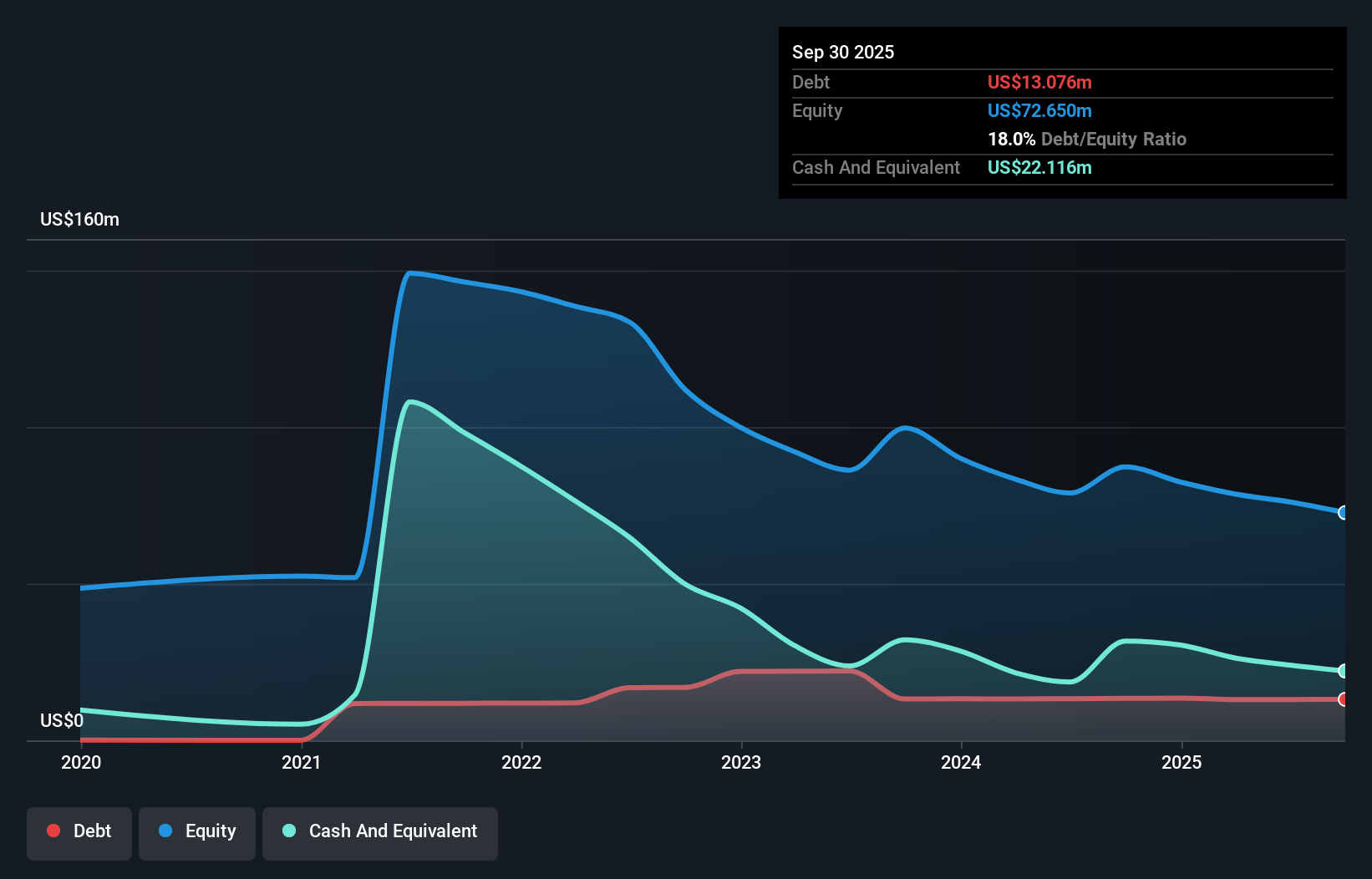Click the Debt row red dot indicator
The image size is (1372, 879).
tap(1039, 82)
